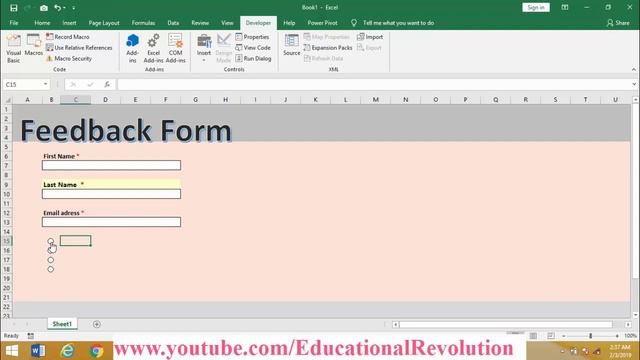640x360 pixels.
Task: Click the Email address input box
Action: pos(111,222)
